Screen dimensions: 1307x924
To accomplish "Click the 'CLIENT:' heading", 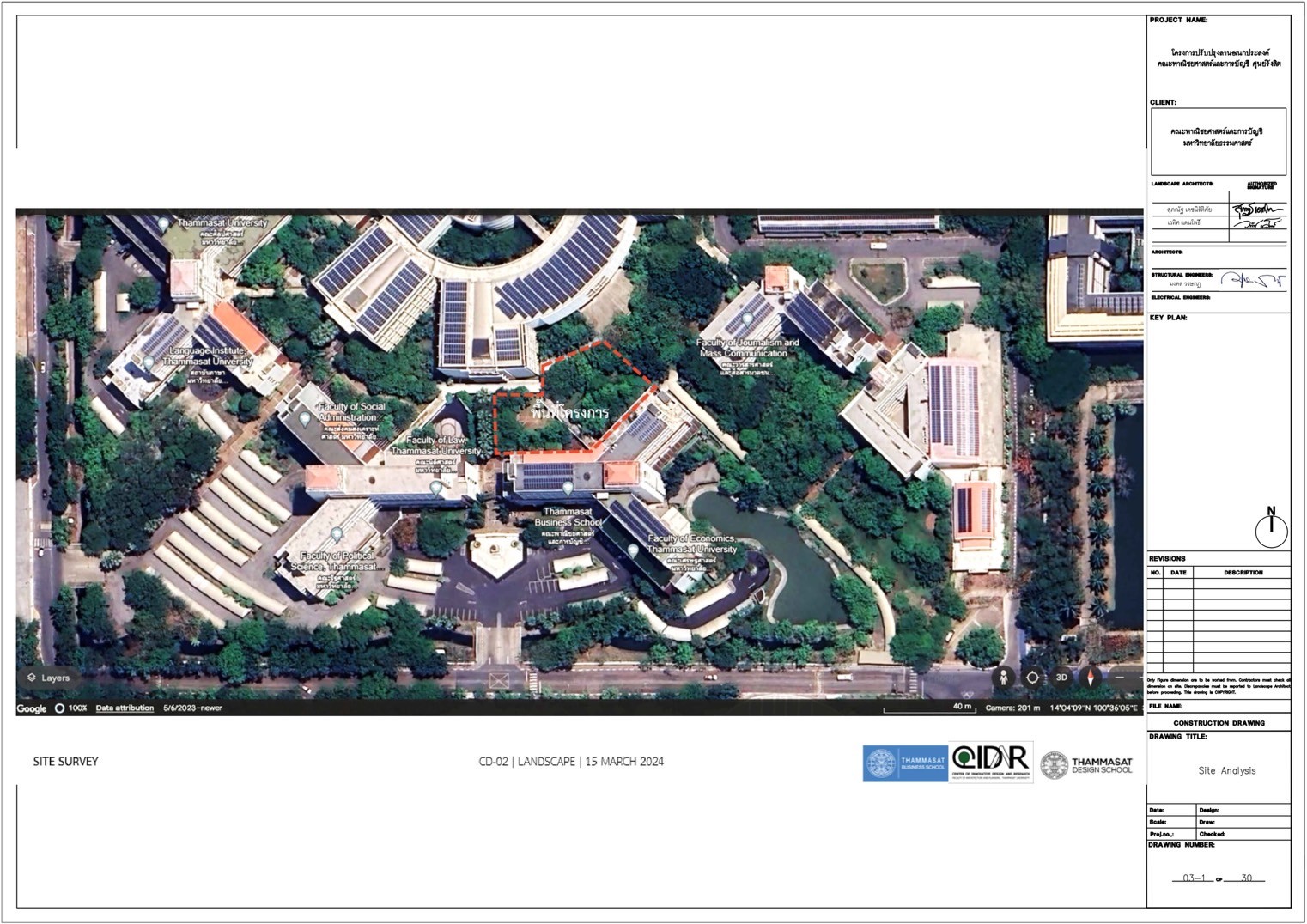I will coord(1163,102).
